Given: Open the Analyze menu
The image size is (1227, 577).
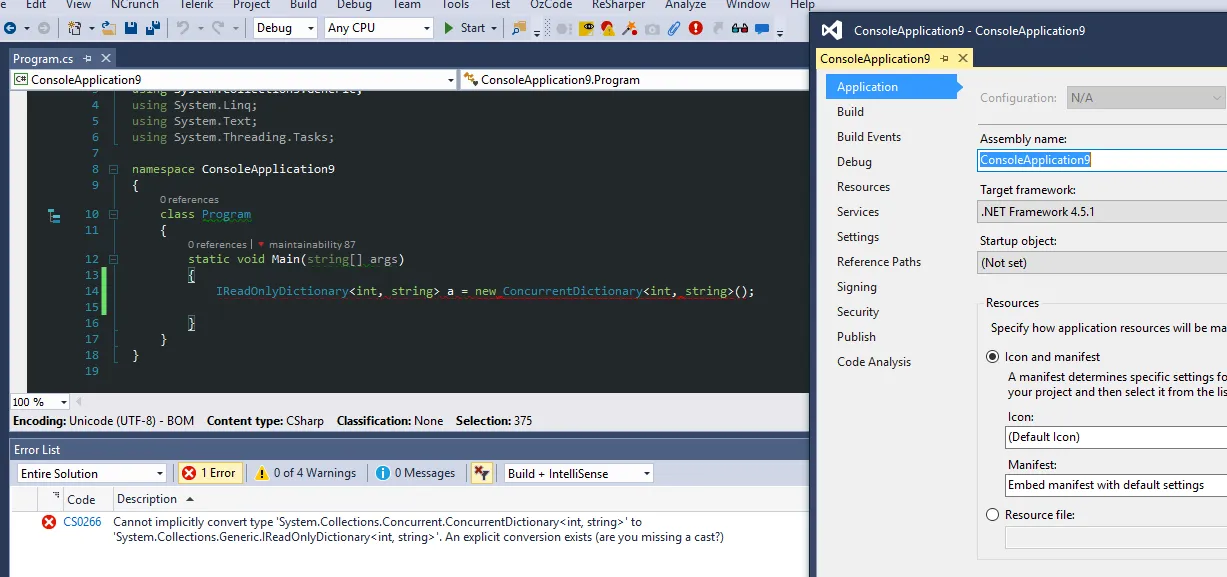Looking at the screenshot, I should 685,5.
